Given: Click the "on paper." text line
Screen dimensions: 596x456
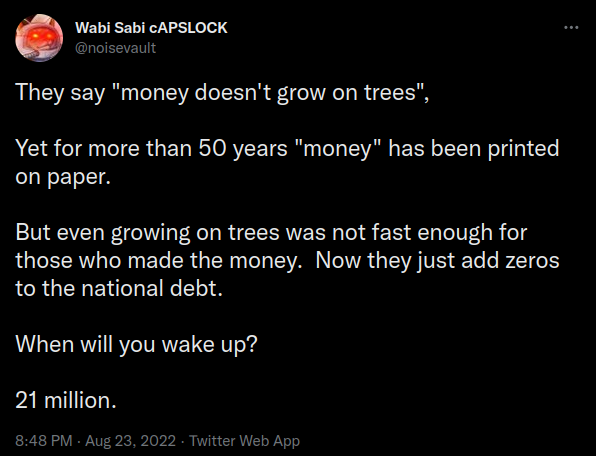Looking at the screenshot, I should pyautogui.click(x=63, y=177).
